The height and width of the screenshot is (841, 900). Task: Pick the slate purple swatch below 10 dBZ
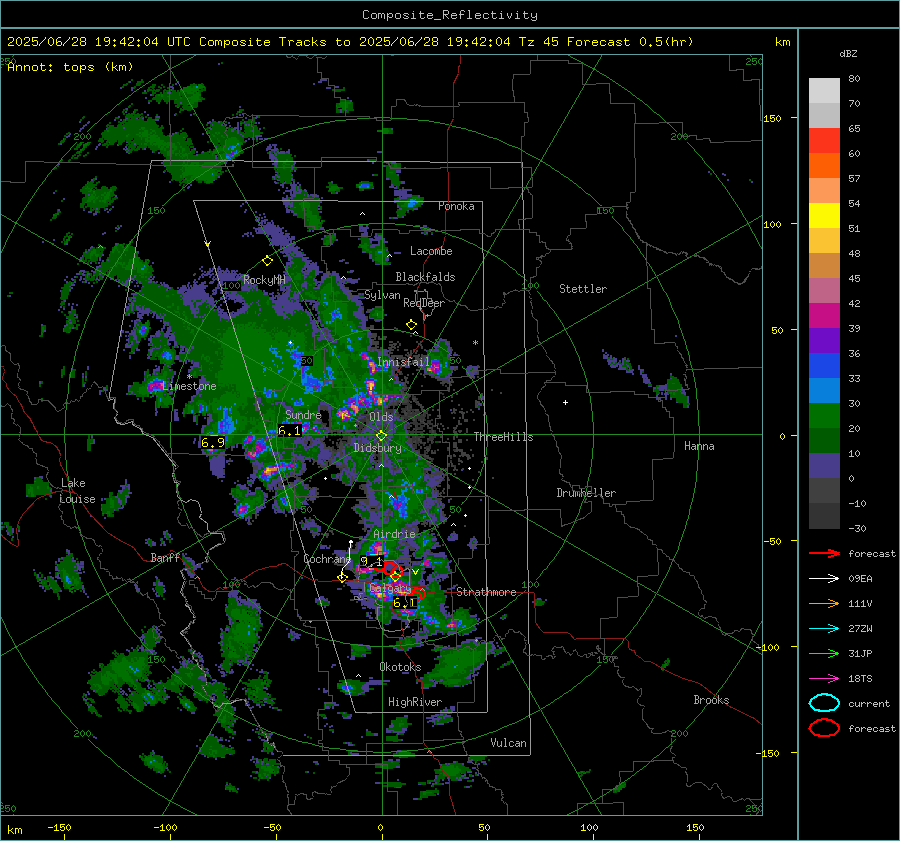[x=824, y=466]
